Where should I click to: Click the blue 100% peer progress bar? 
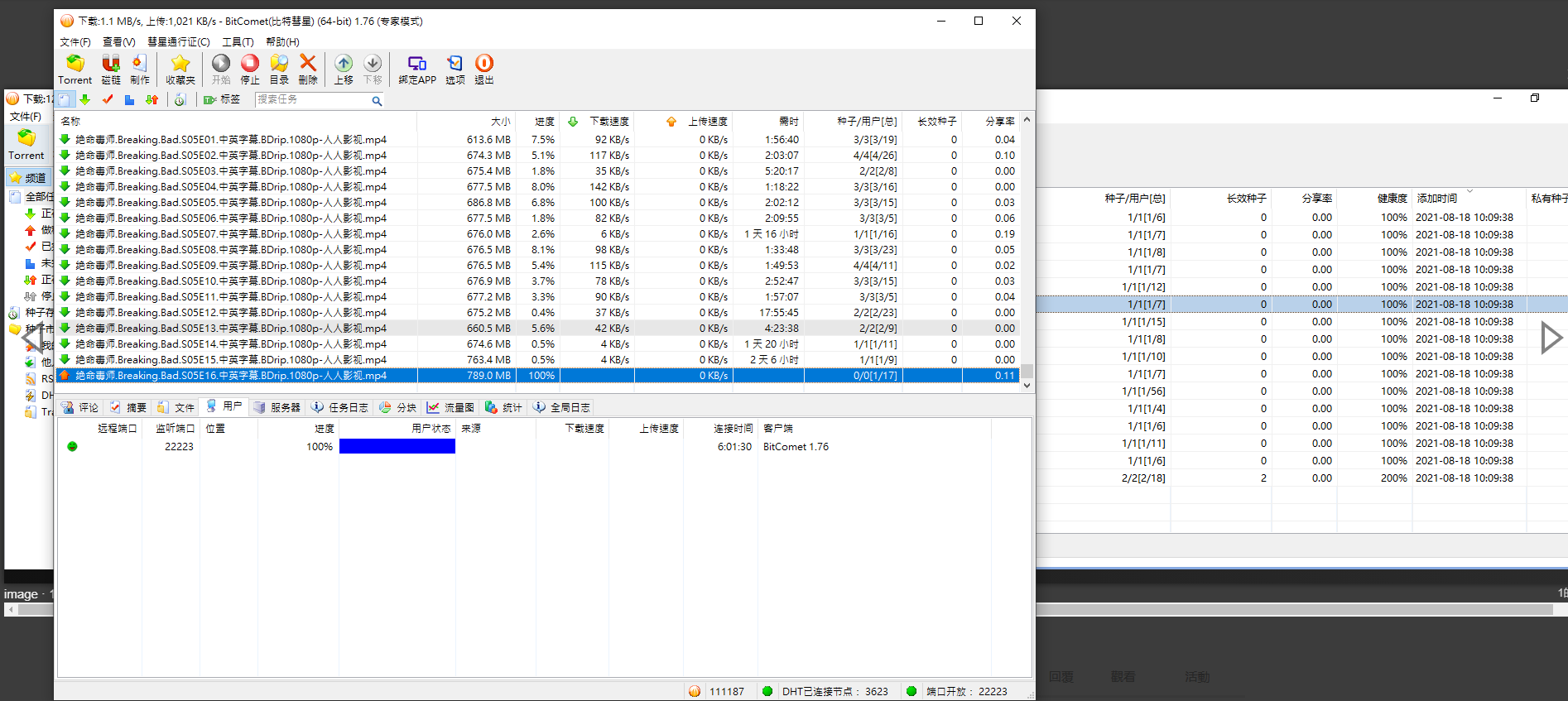pos(397,446)
